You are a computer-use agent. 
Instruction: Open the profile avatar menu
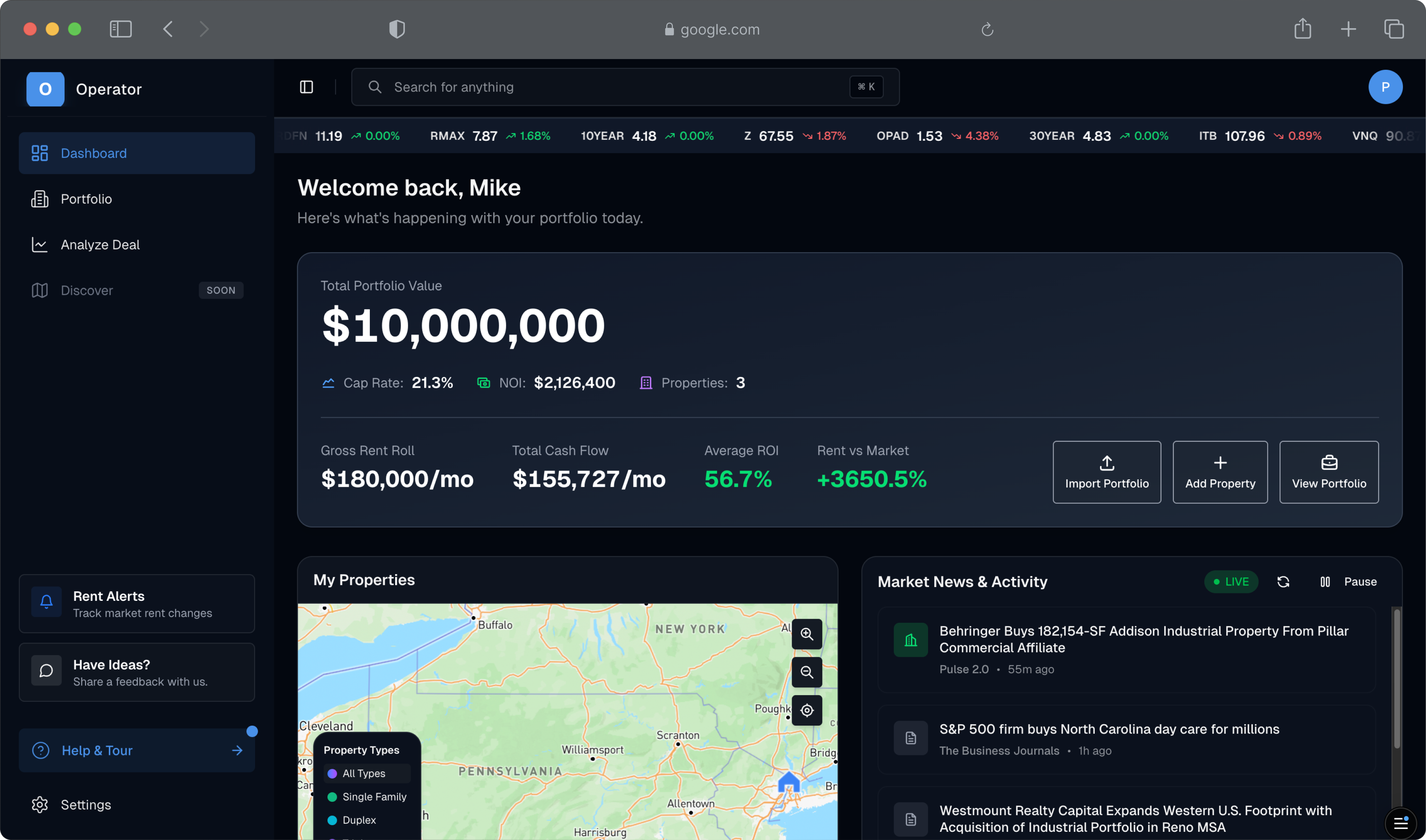(x=1385, y=87)
